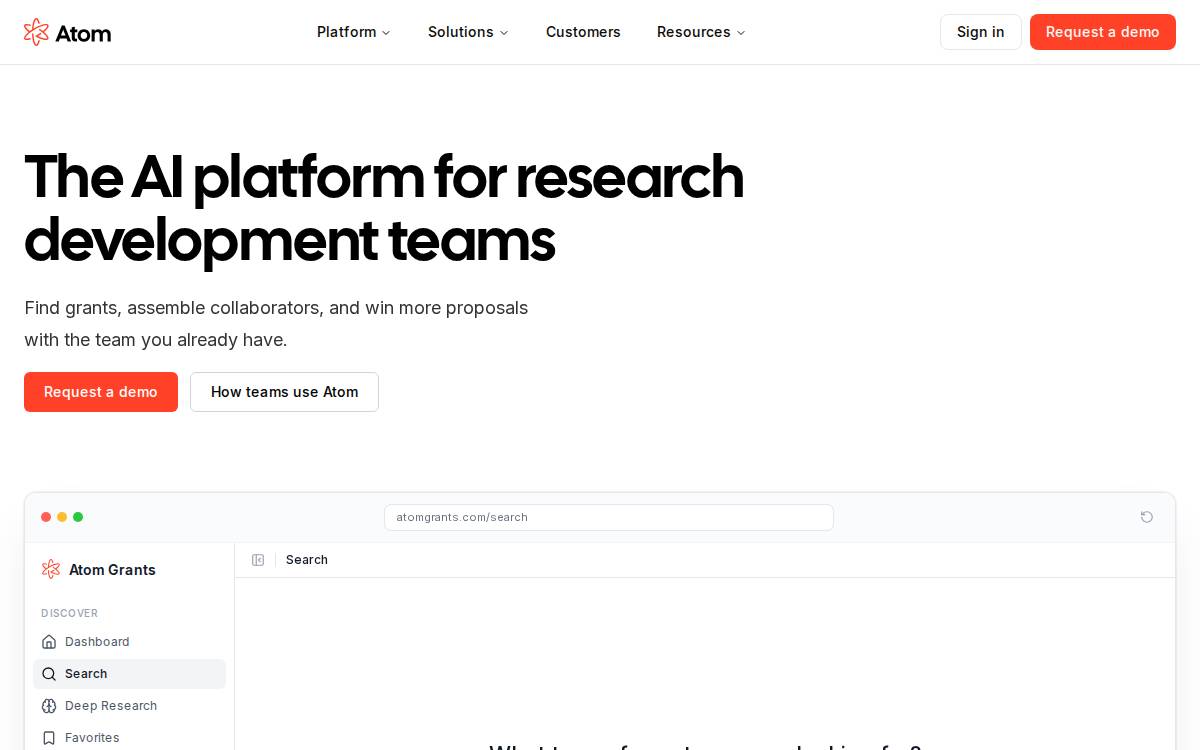Viewport: 1200px width, 750px height.
Task: Open Dashboard in the sidebar
Action: click(129, 642)
